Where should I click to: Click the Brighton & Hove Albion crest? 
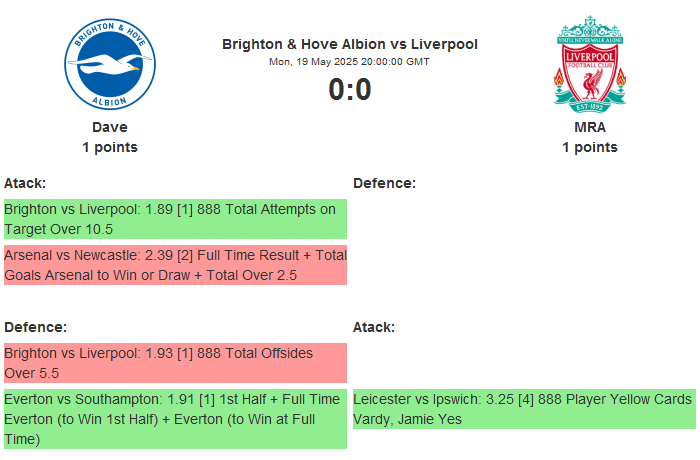(110, 66)
